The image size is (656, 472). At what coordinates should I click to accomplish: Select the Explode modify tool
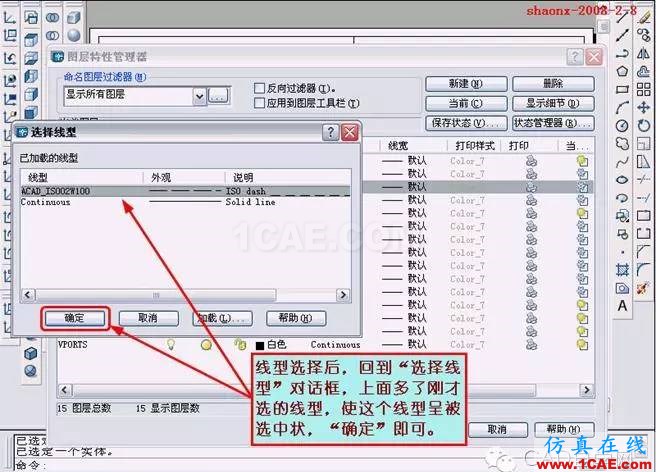point(644,288)
